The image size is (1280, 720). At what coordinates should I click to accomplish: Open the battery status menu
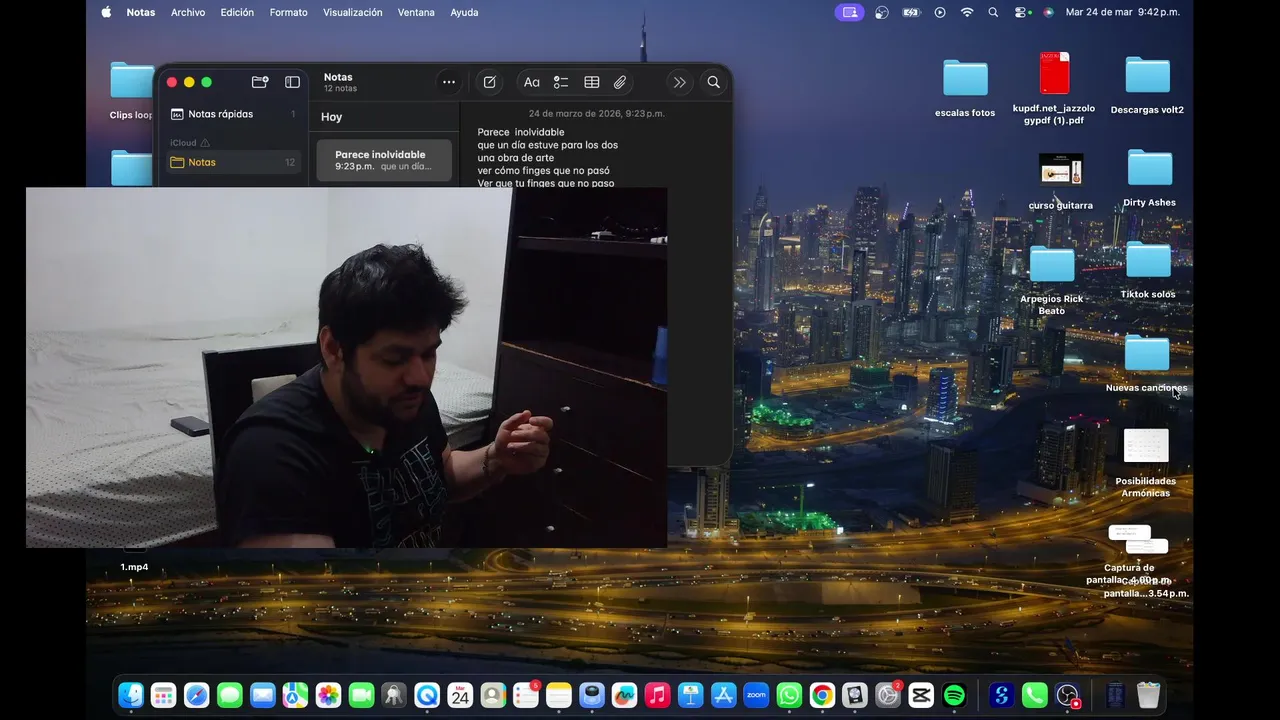coord(911,12)
